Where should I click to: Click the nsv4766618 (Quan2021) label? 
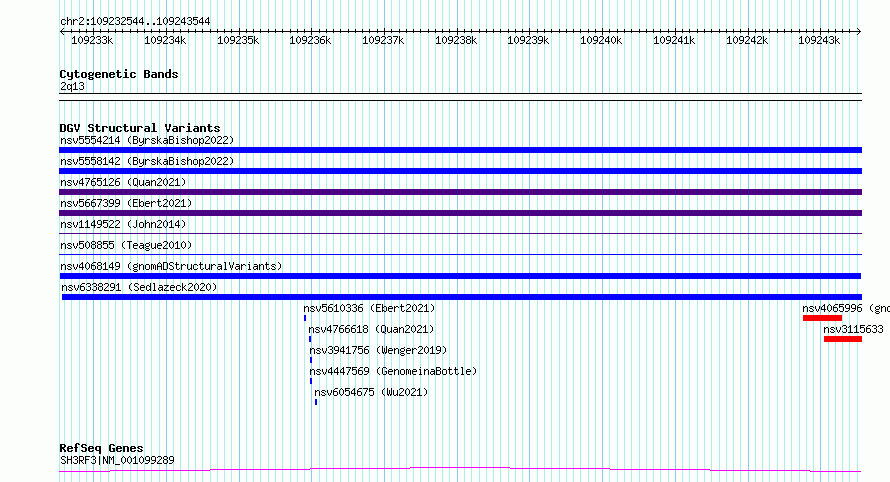point(371,329)
